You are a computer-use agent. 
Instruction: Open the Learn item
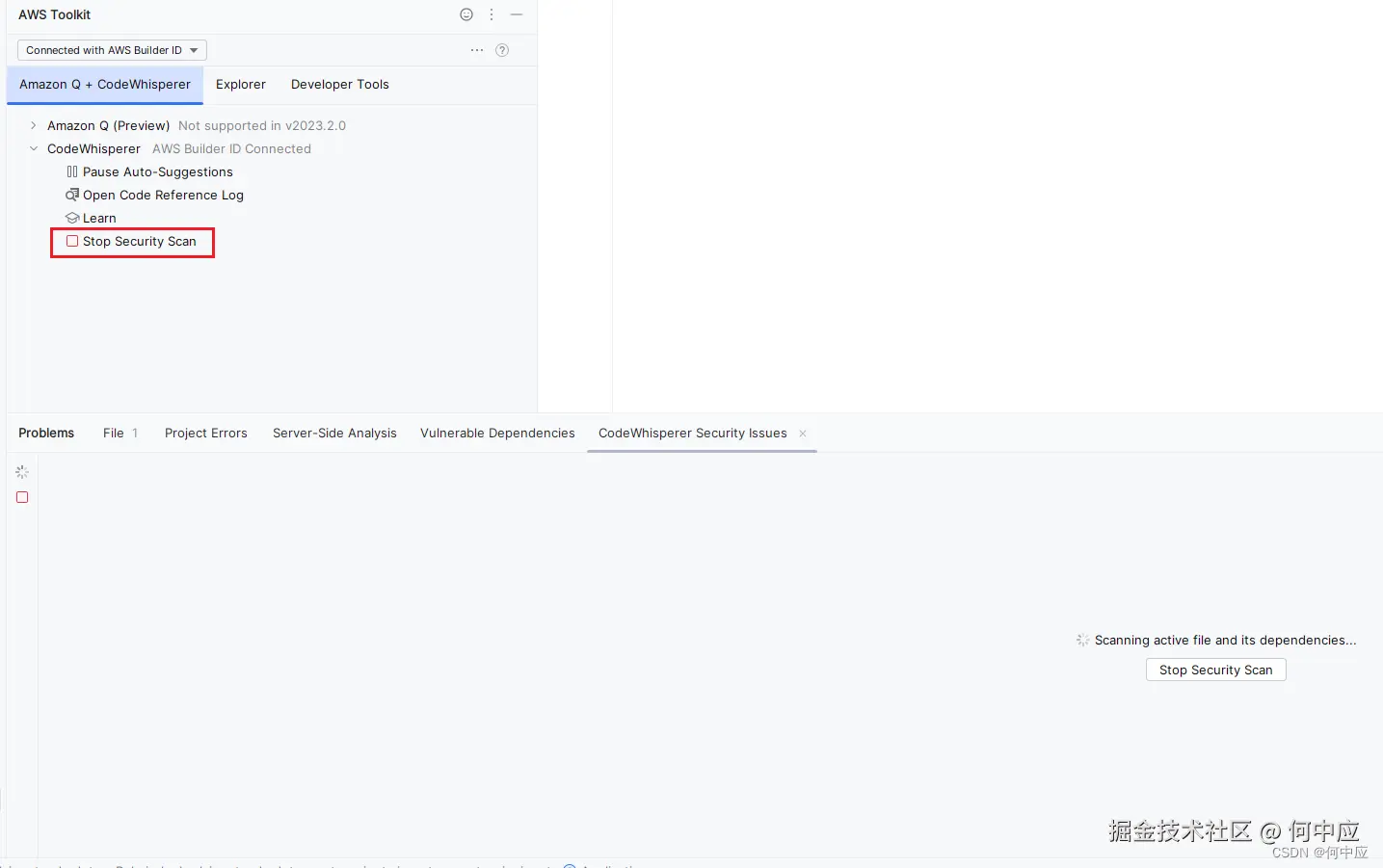(99, 218)
